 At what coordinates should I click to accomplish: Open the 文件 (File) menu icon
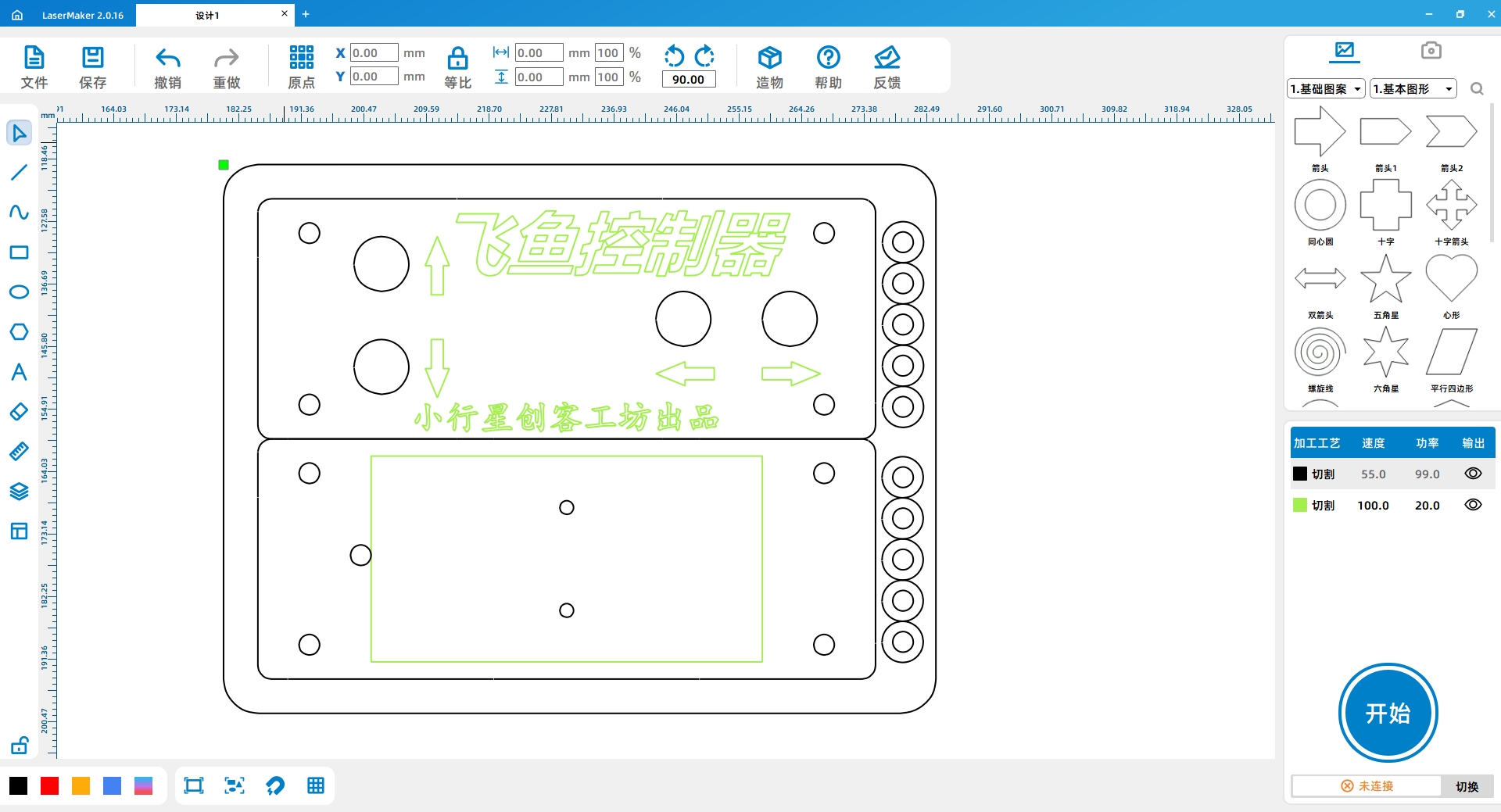pyautogui.click(x=34, y=58)
